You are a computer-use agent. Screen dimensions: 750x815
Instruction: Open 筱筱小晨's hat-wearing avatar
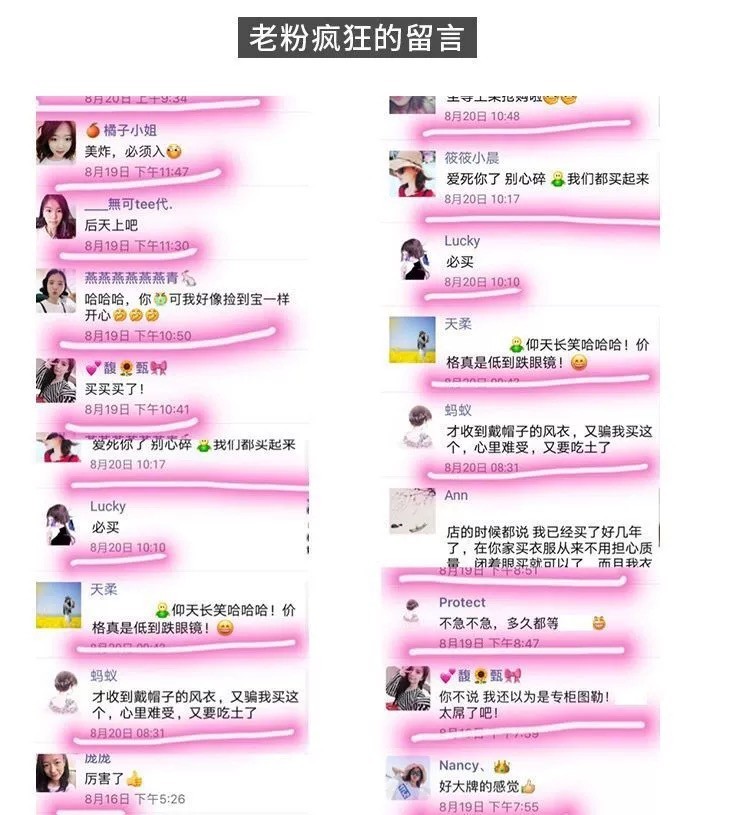(412, 174)
